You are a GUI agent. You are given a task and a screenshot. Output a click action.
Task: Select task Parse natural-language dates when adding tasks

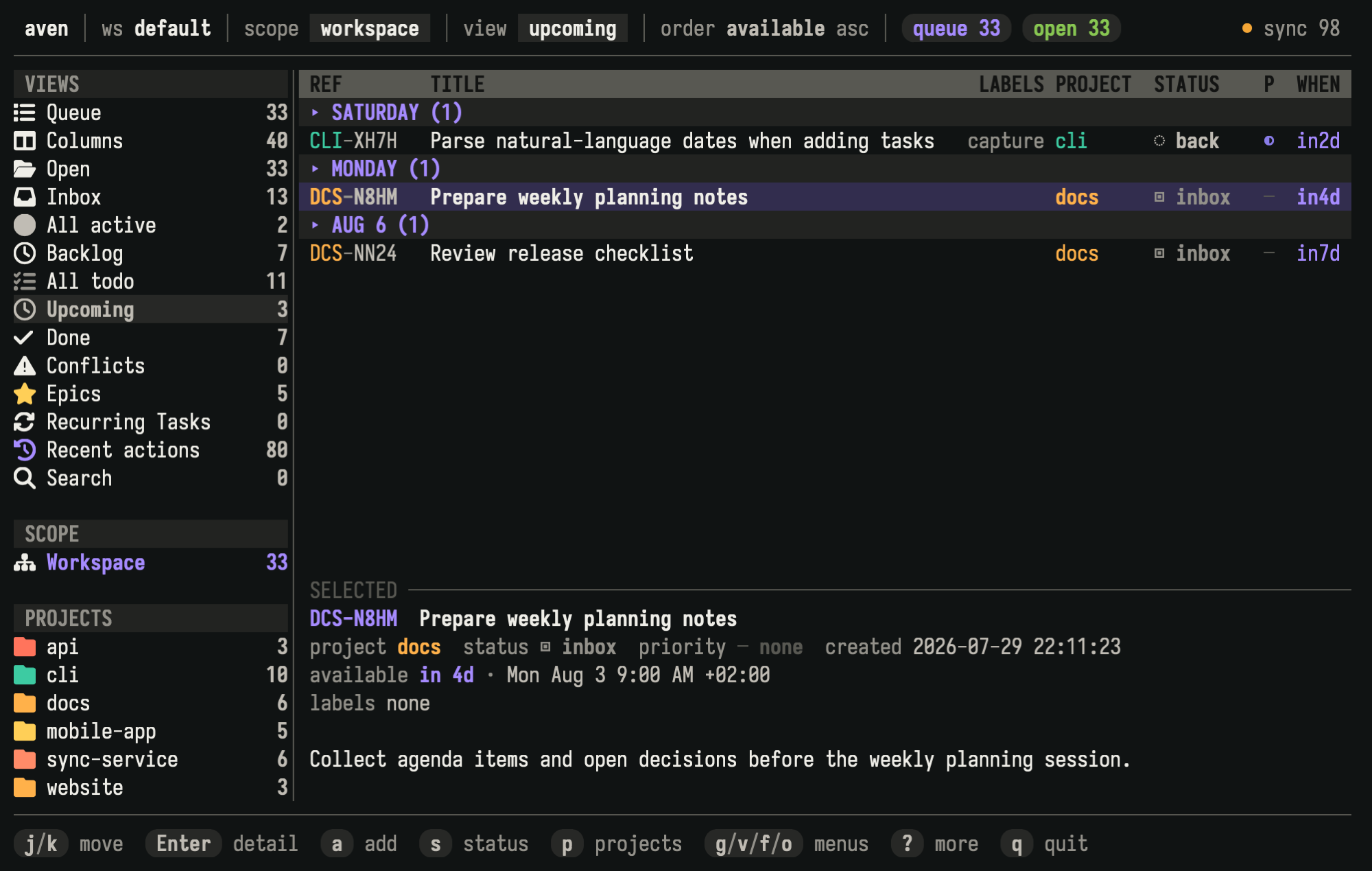(x=825, y=141)
